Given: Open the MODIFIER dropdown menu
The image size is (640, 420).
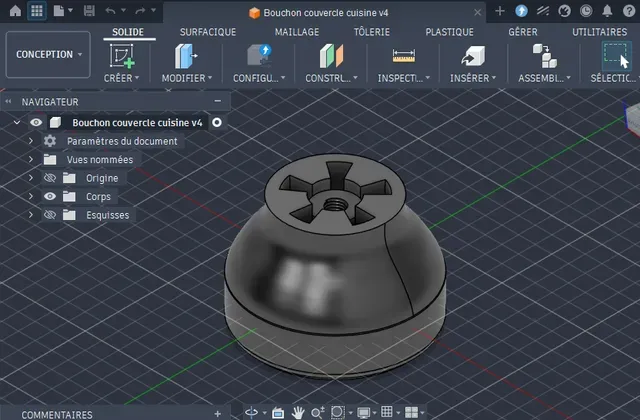Looking at the screenshot, I should pos(187,78).
